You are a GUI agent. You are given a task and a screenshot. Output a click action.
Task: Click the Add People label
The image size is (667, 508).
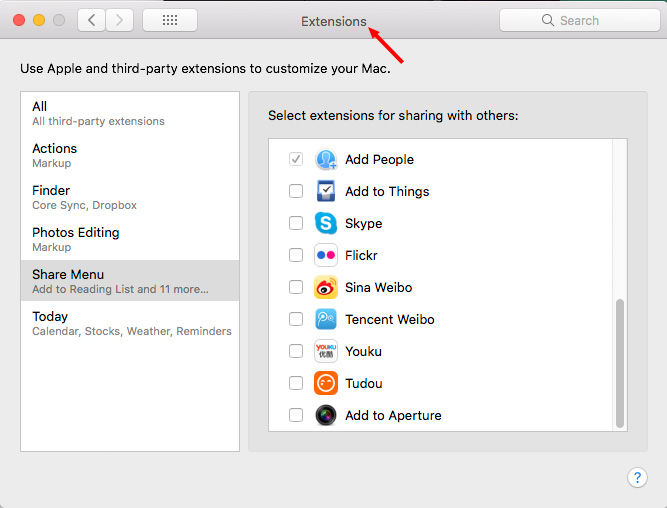(379, 160)
